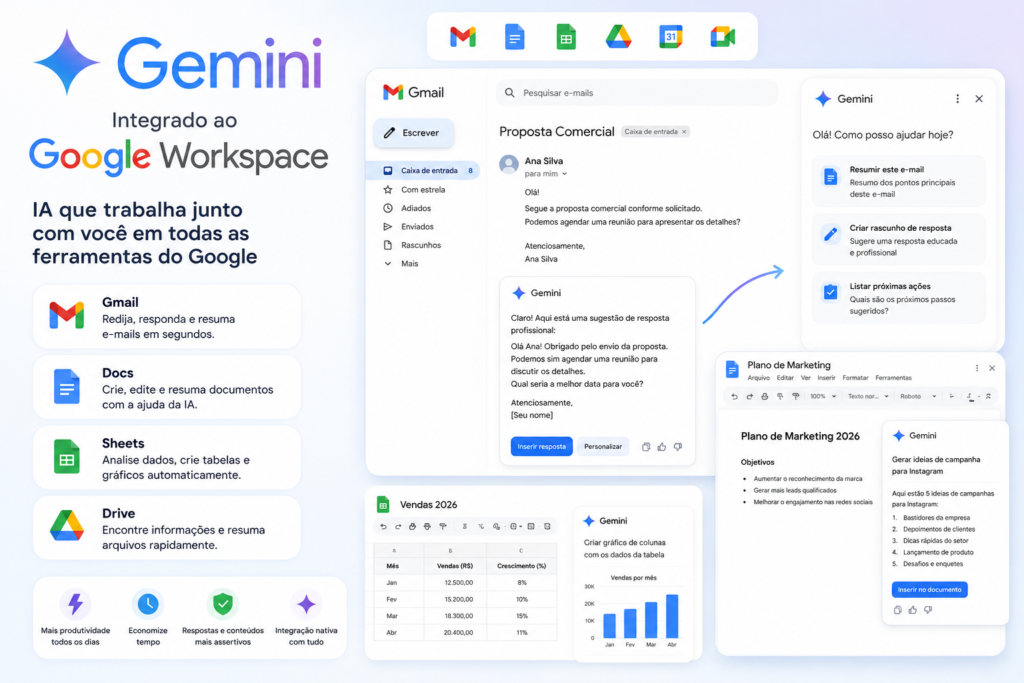Close the Gemini side panel in Gmail

(x=979, y=99)
